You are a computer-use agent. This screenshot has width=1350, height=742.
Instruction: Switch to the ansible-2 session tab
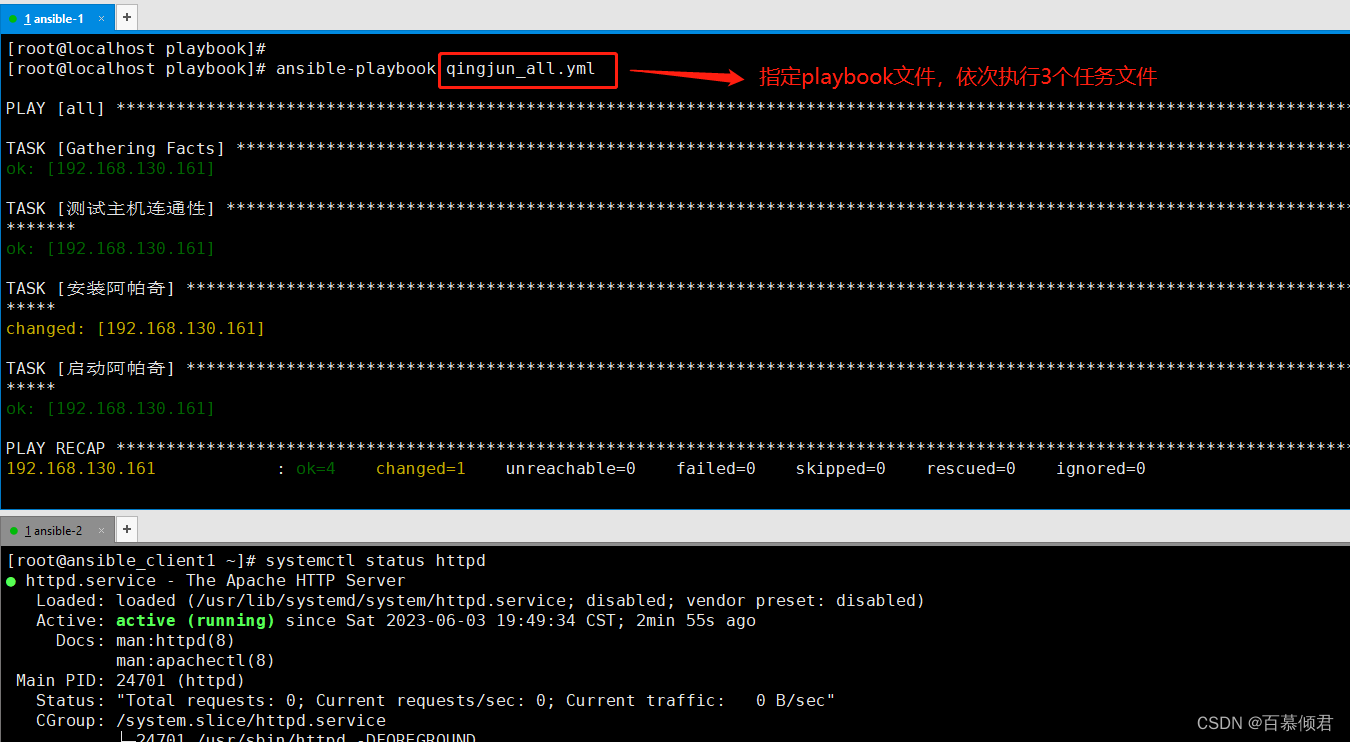click(56, 530)
